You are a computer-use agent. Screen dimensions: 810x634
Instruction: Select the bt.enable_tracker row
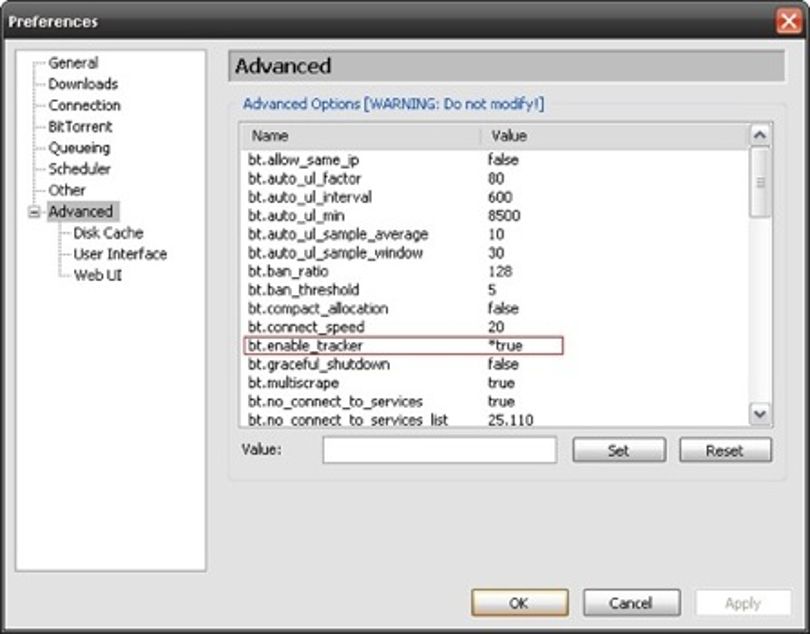403,345
